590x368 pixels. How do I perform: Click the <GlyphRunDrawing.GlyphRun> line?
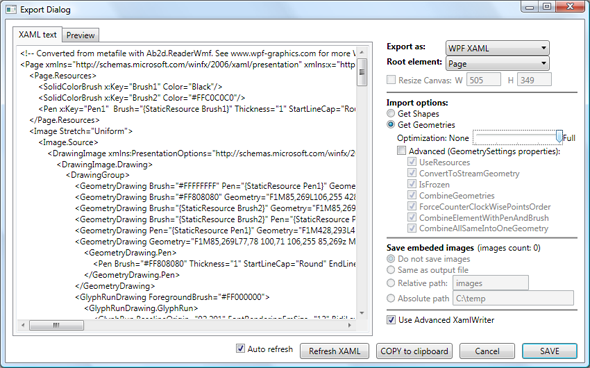[x=141, y=309]
